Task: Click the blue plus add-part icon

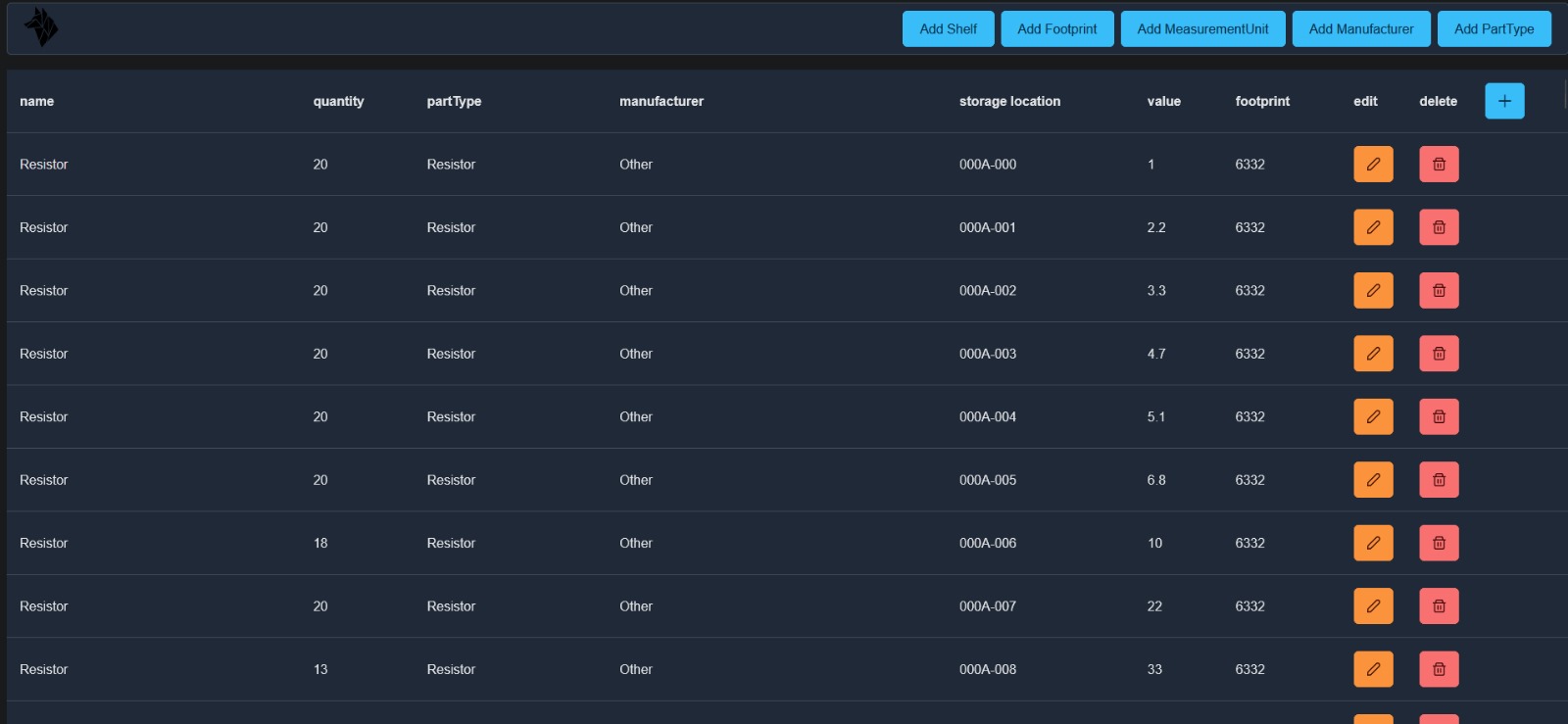Action: [1504, 101]
